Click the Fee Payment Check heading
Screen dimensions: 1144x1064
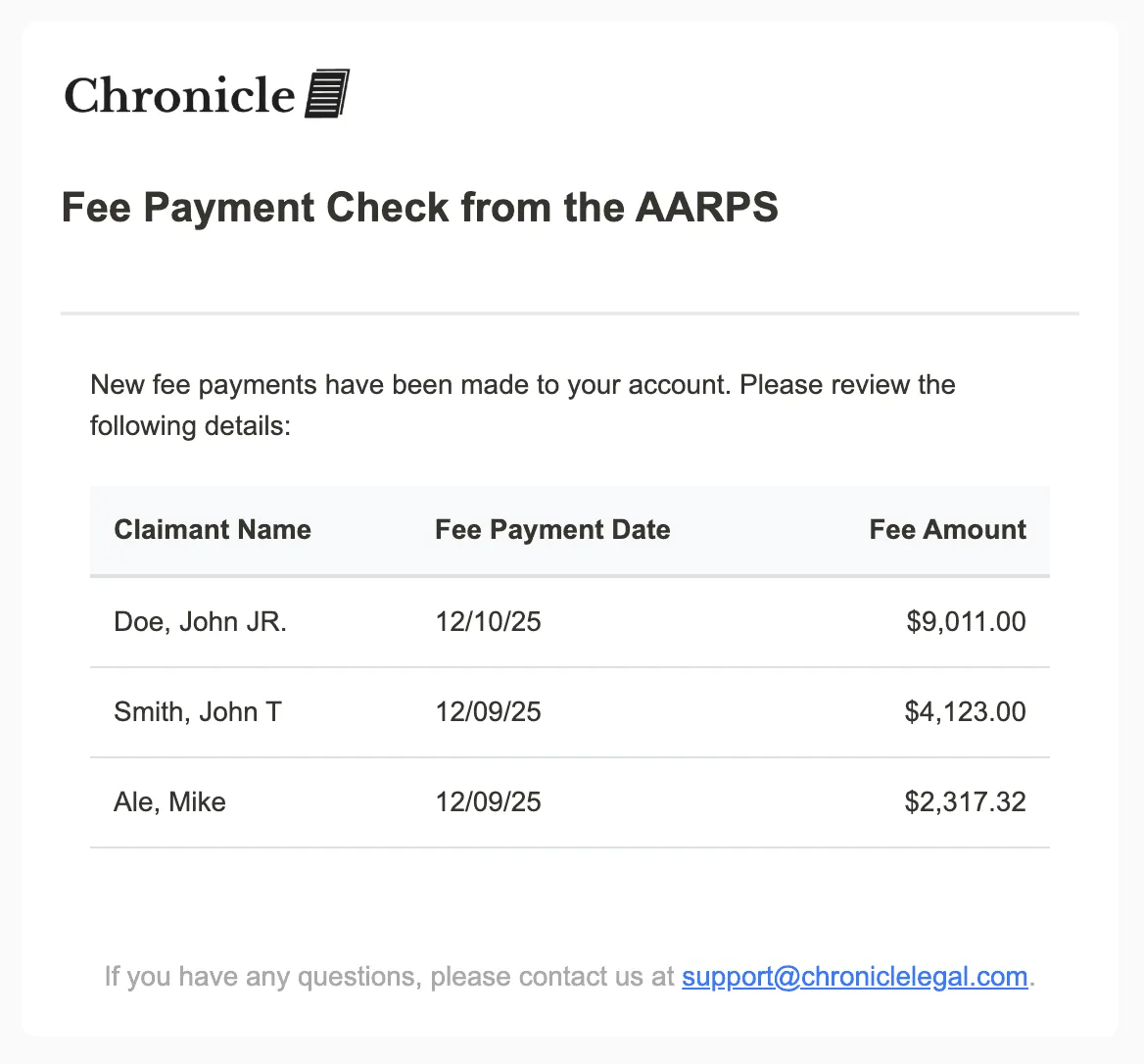point(419,208)
